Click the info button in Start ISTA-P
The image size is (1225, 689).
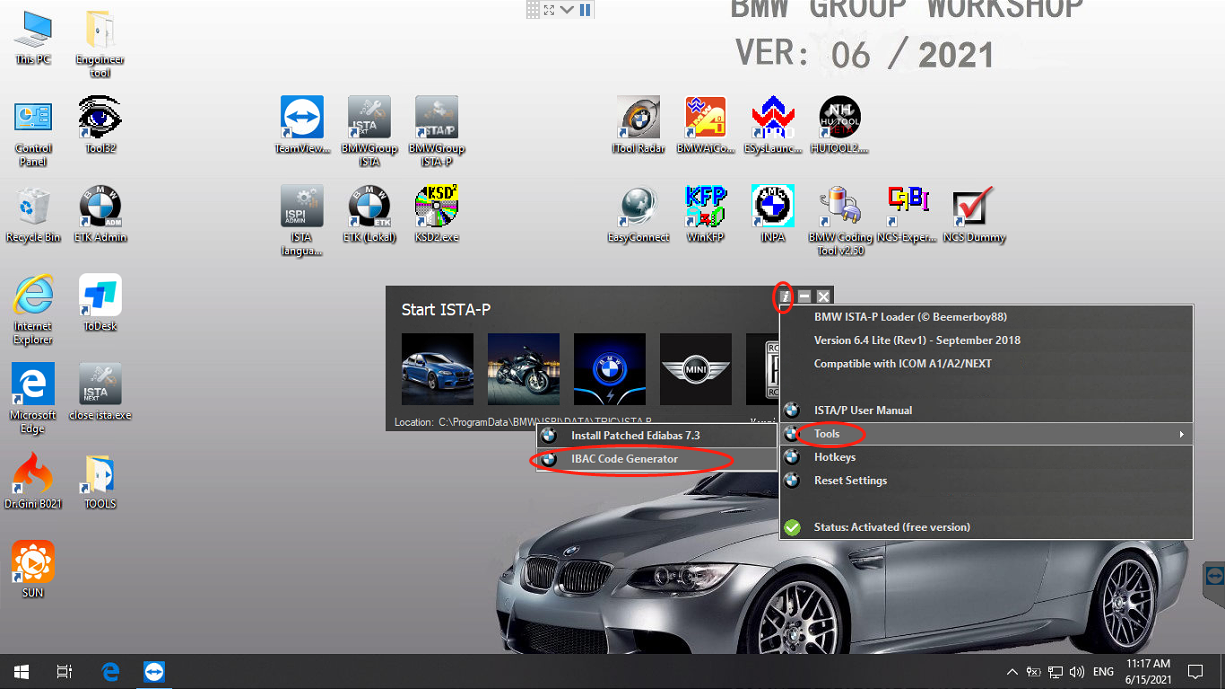point(785,296)
